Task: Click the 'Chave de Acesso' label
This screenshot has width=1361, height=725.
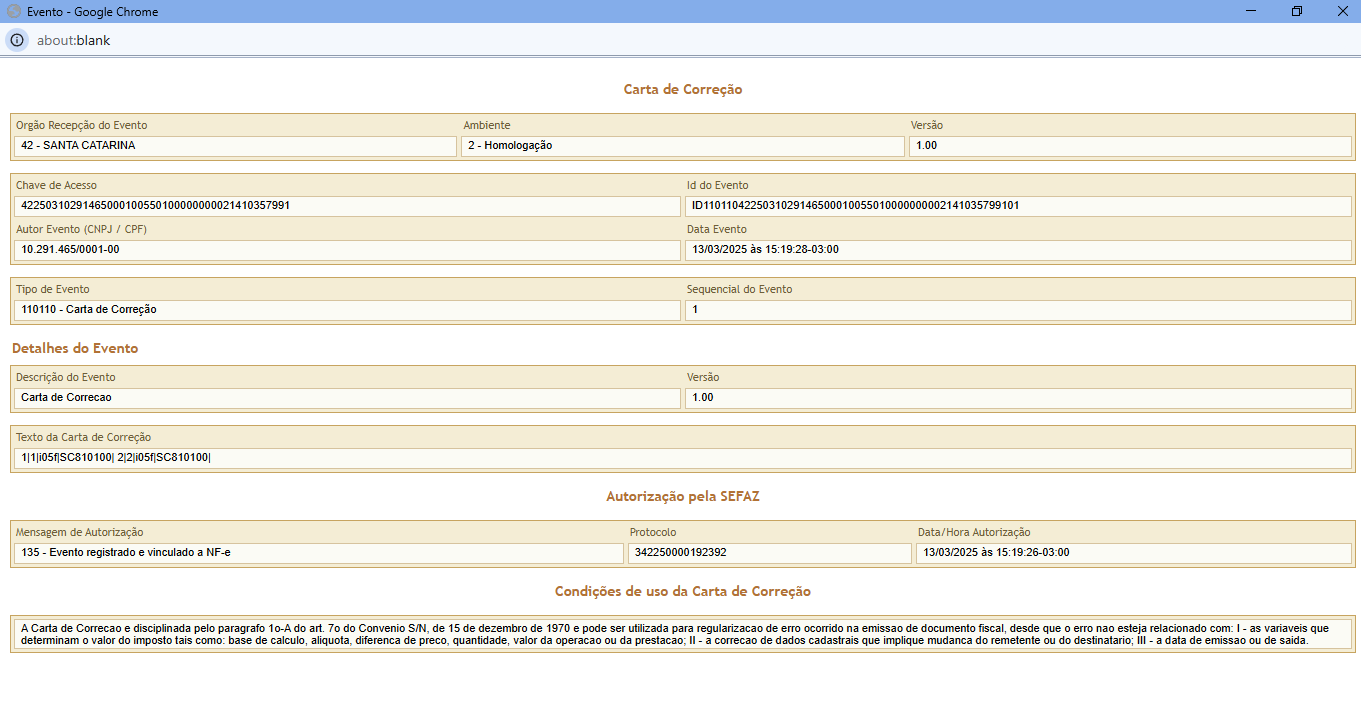Action: [x=57, y=186]
